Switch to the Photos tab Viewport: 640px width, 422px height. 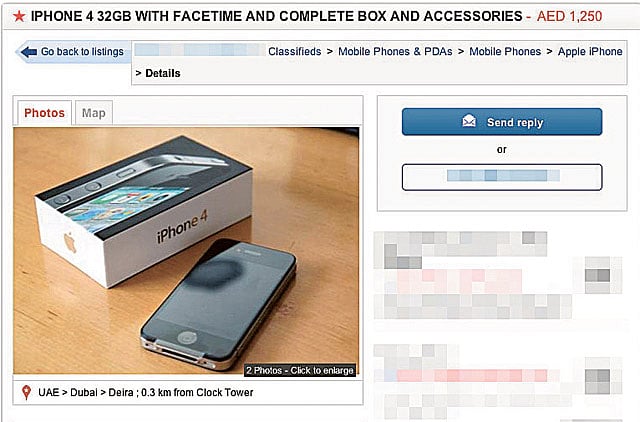click(x=44, y=113)
